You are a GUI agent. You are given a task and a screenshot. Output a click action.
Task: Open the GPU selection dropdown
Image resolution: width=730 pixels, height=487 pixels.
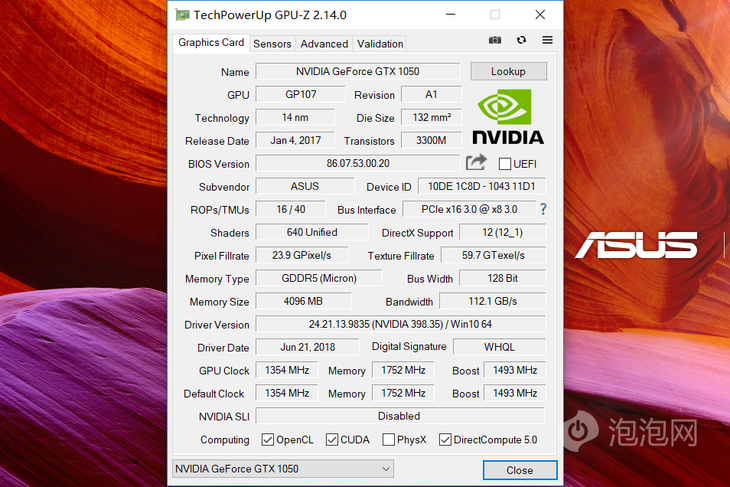[283, 469]
